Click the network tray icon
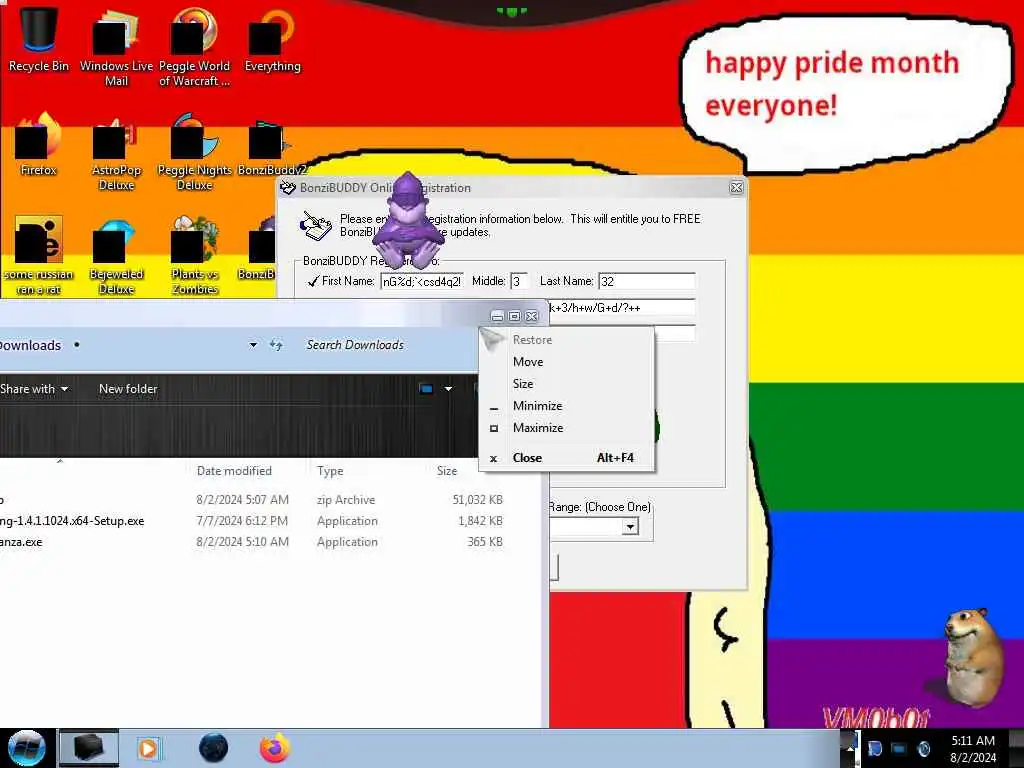The height and width of the screenshot is (768, 1024). coord(899,748)
